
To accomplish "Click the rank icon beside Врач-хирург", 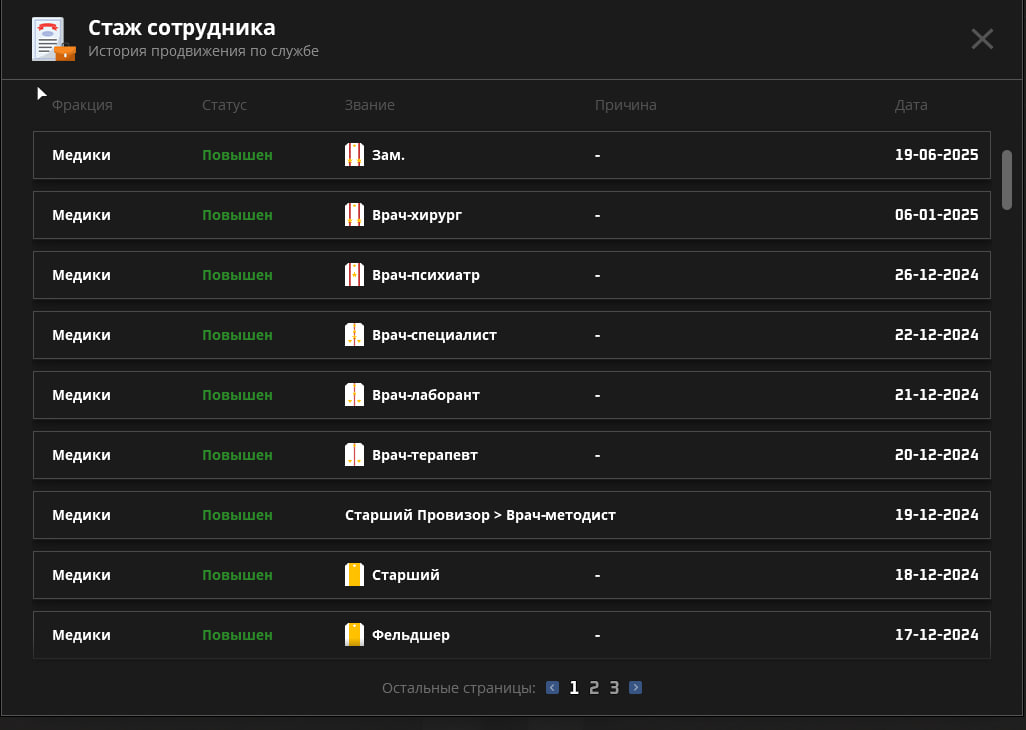I will (x=354, y=215).
